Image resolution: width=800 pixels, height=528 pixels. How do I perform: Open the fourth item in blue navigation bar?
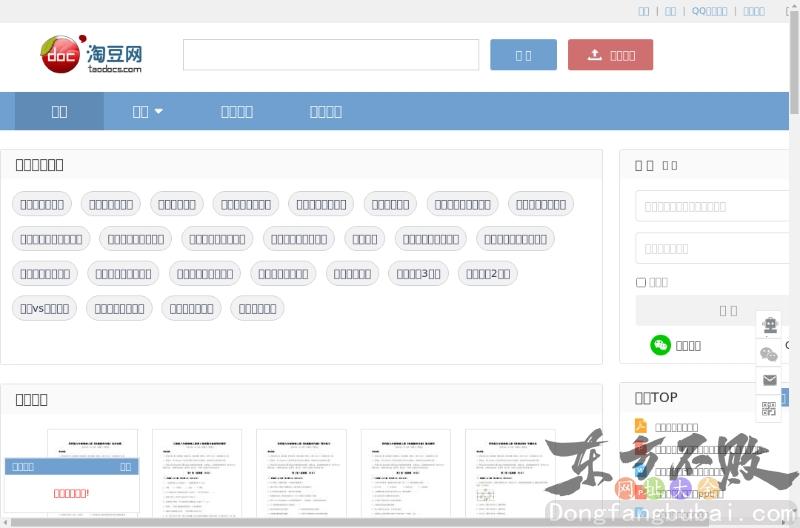click(x=325, y=111)
